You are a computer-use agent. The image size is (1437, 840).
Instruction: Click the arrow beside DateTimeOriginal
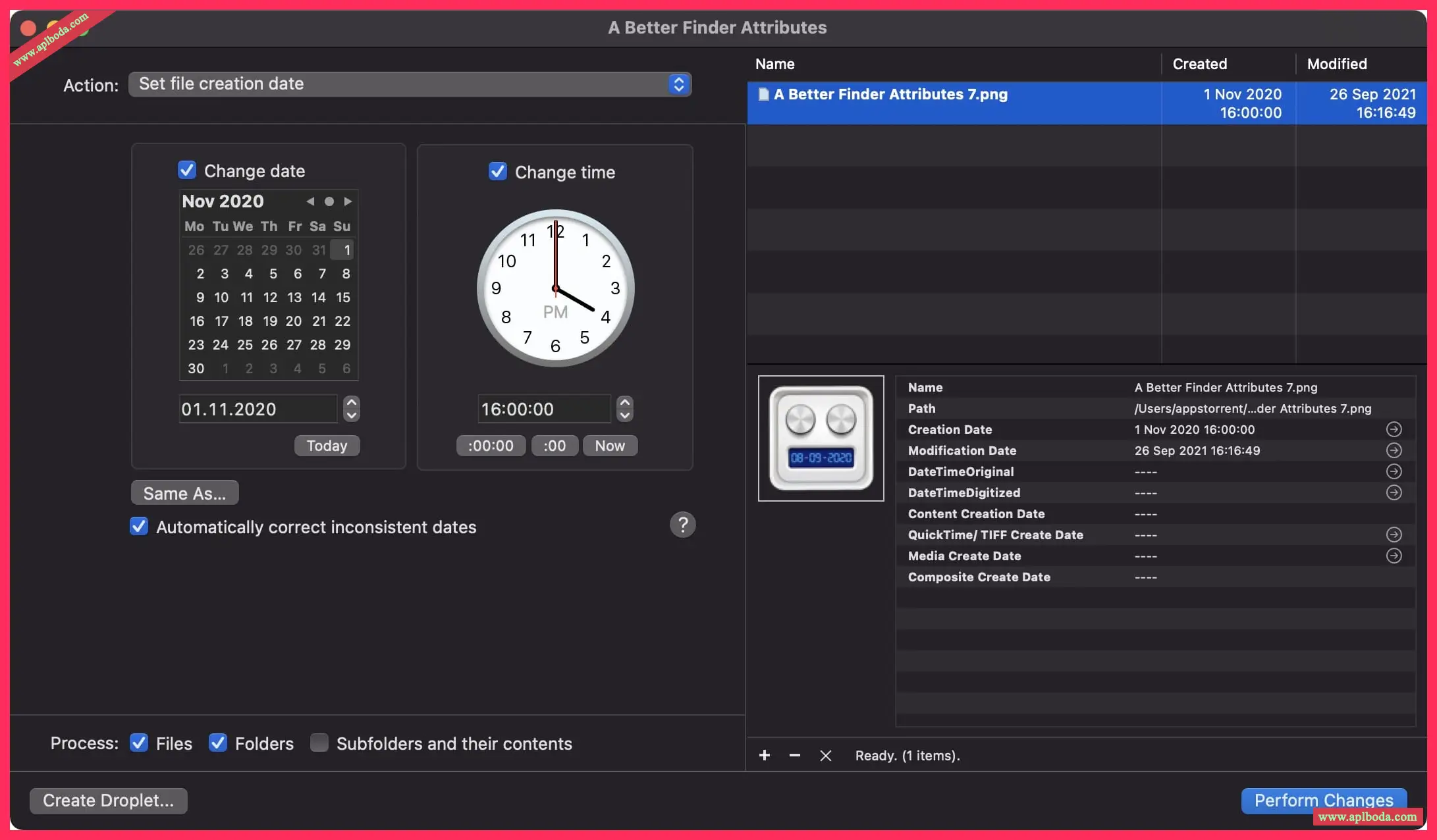[1394, 471]
